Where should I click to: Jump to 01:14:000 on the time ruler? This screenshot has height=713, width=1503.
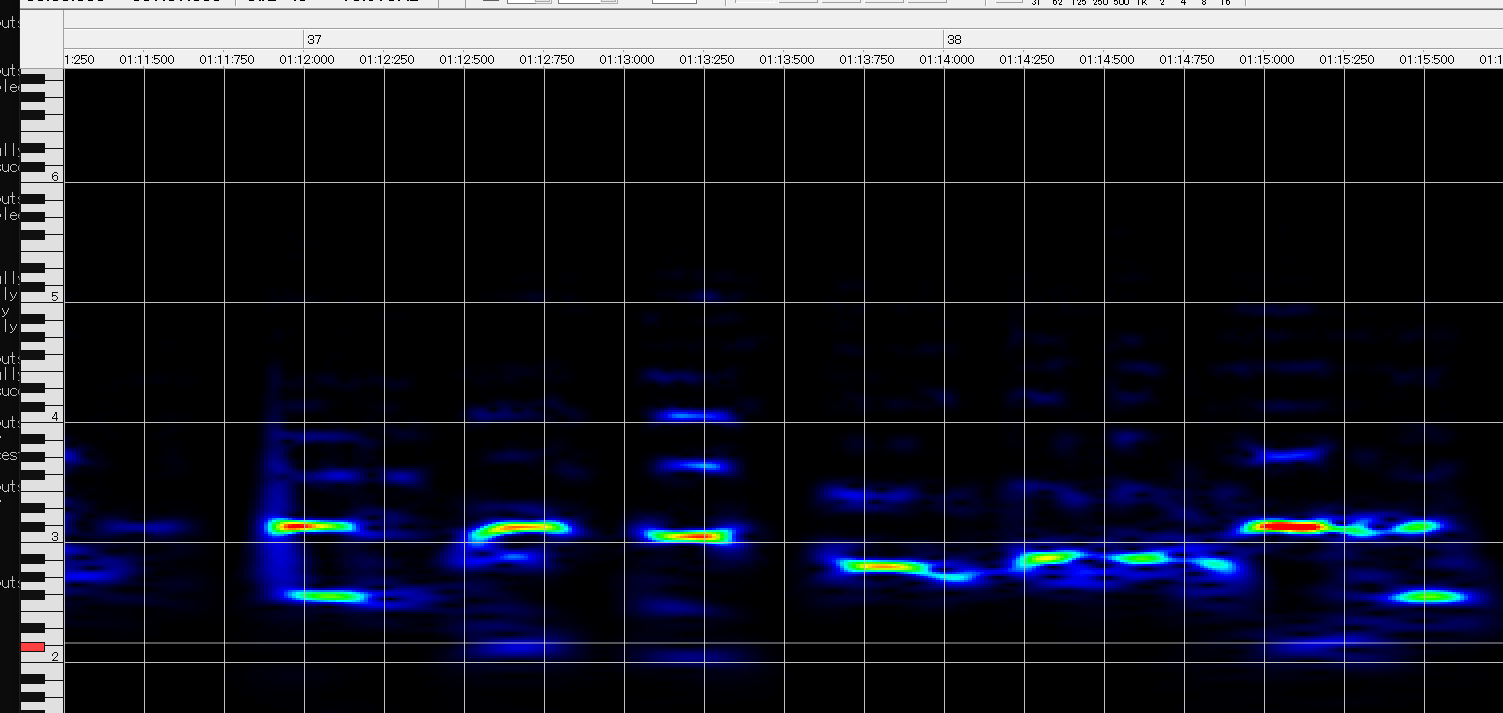point(947,60)
